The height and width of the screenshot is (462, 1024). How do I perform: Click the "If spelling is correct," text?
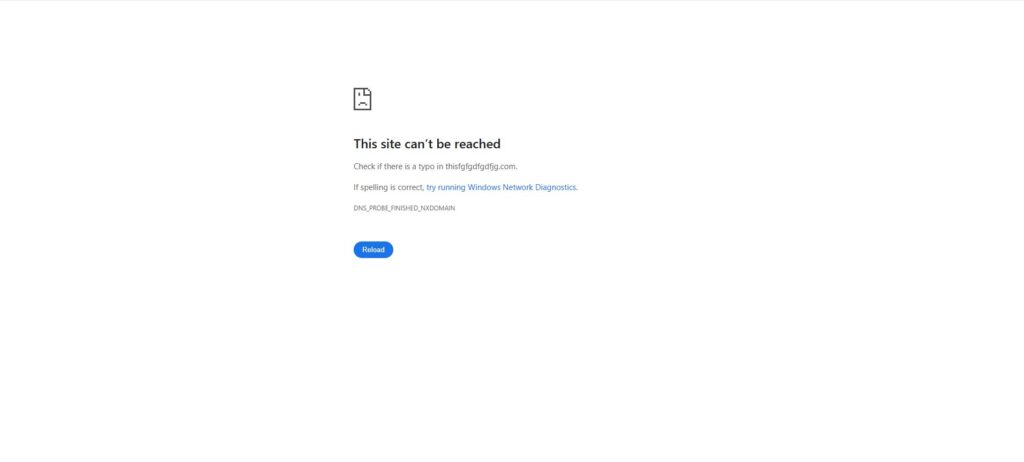click(389, 187)
